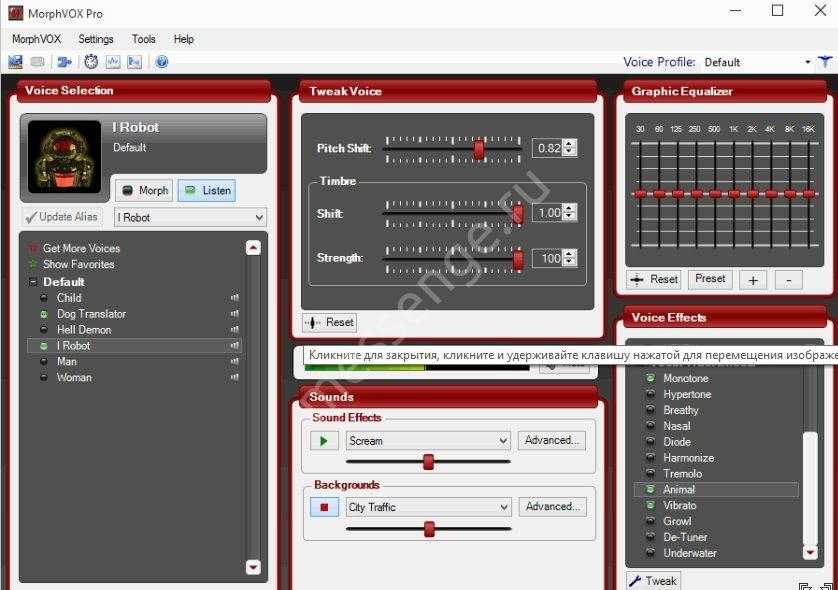Image resolution: width=838 pixels, height=590 pixels.
Task: Select the Hell Demon voice in list
Action: (84, 329)
